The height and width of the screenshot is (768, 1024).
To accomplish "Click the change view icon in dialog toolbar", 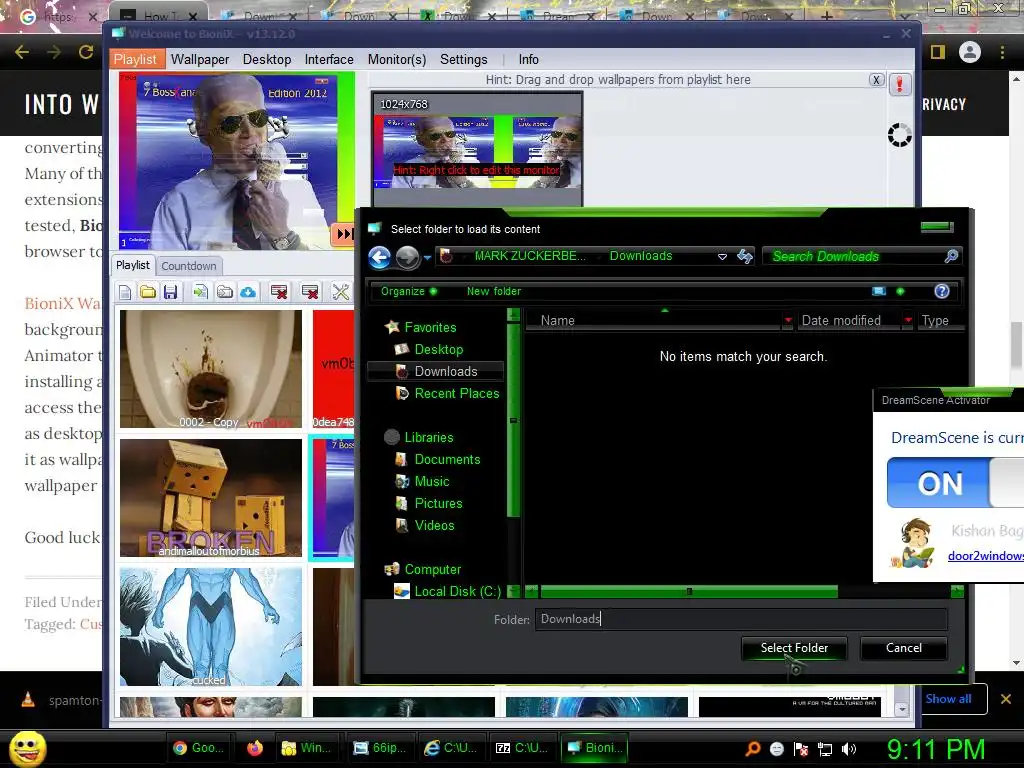I will pyautogui.click(x=879, y=291).
